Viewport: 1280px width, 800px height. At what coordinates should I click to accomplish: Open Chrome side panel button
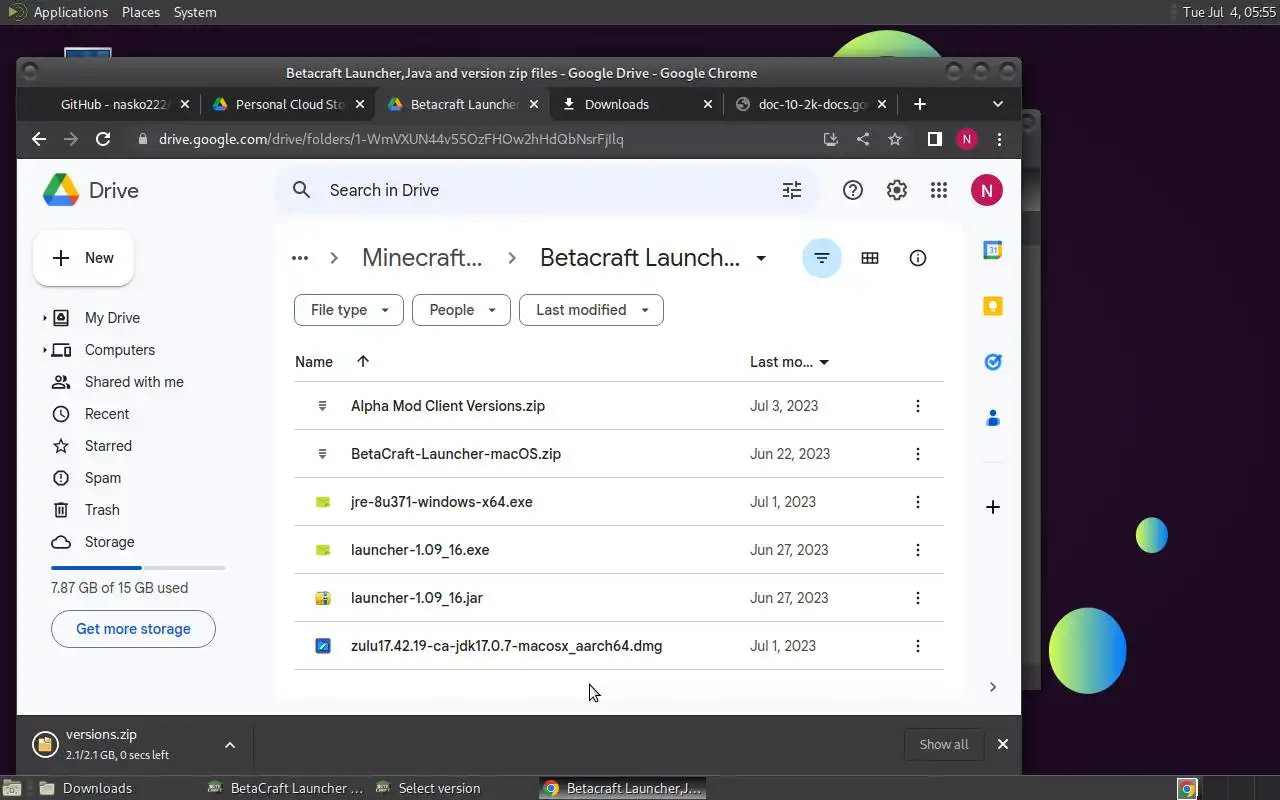(934, 139)
